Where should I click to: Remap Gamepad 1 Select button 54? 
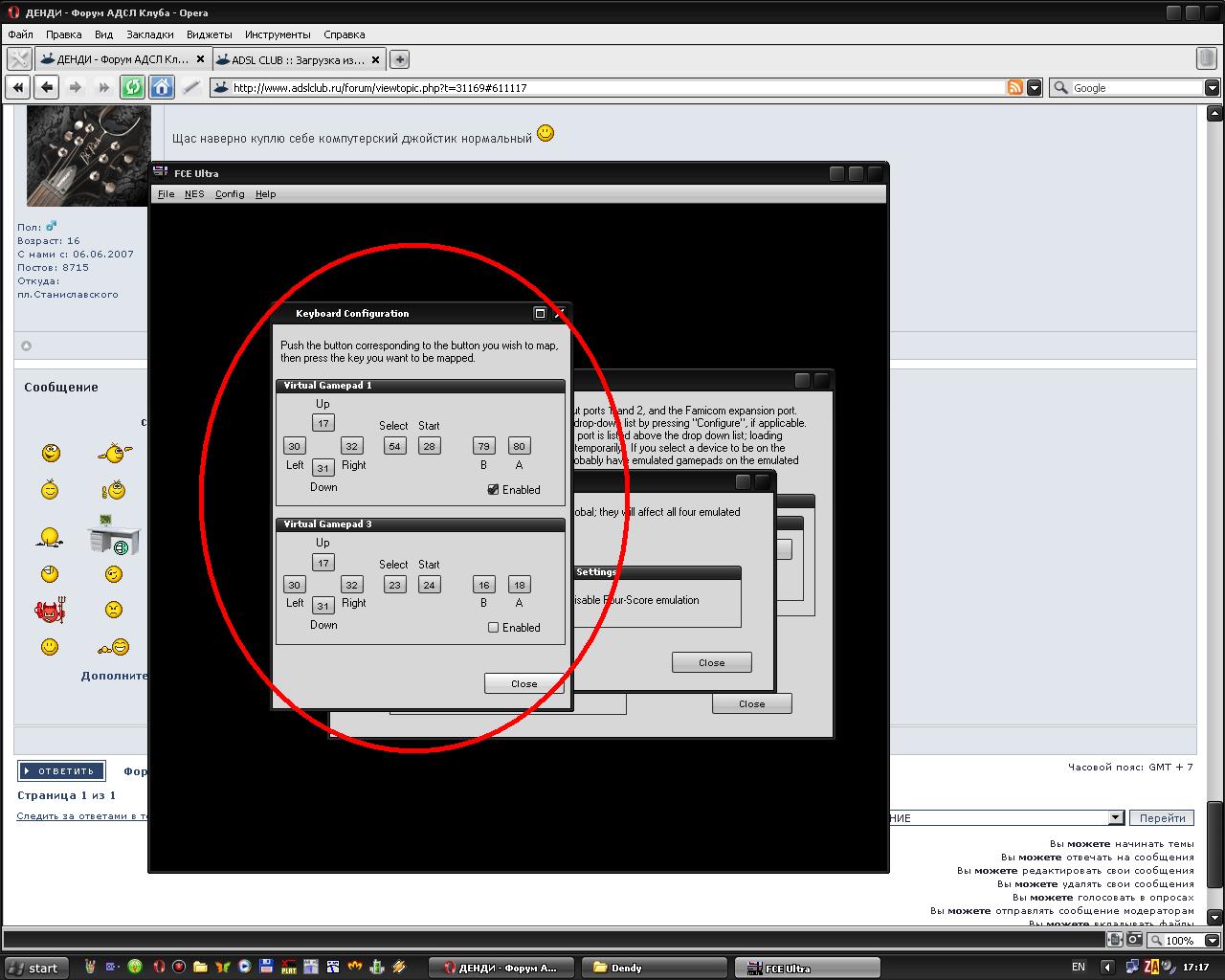coord(394,446)
